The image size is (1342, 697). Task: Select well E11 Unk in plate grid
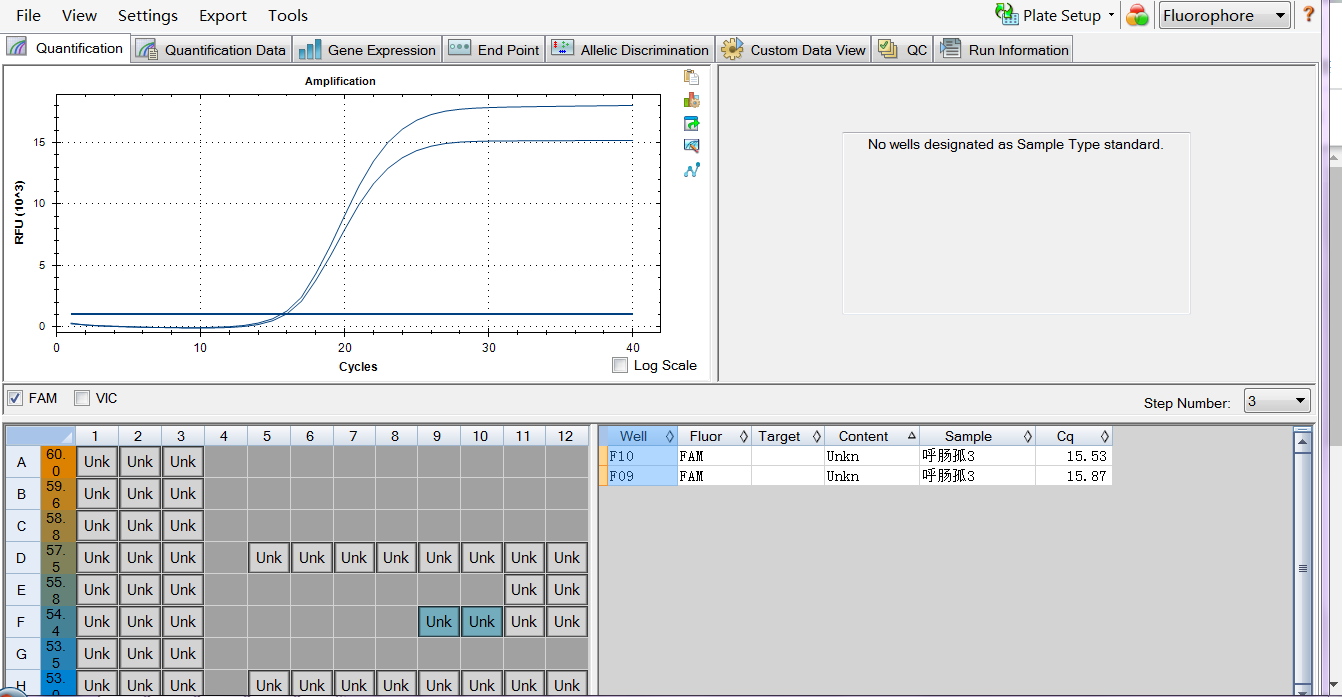[524, 589]
